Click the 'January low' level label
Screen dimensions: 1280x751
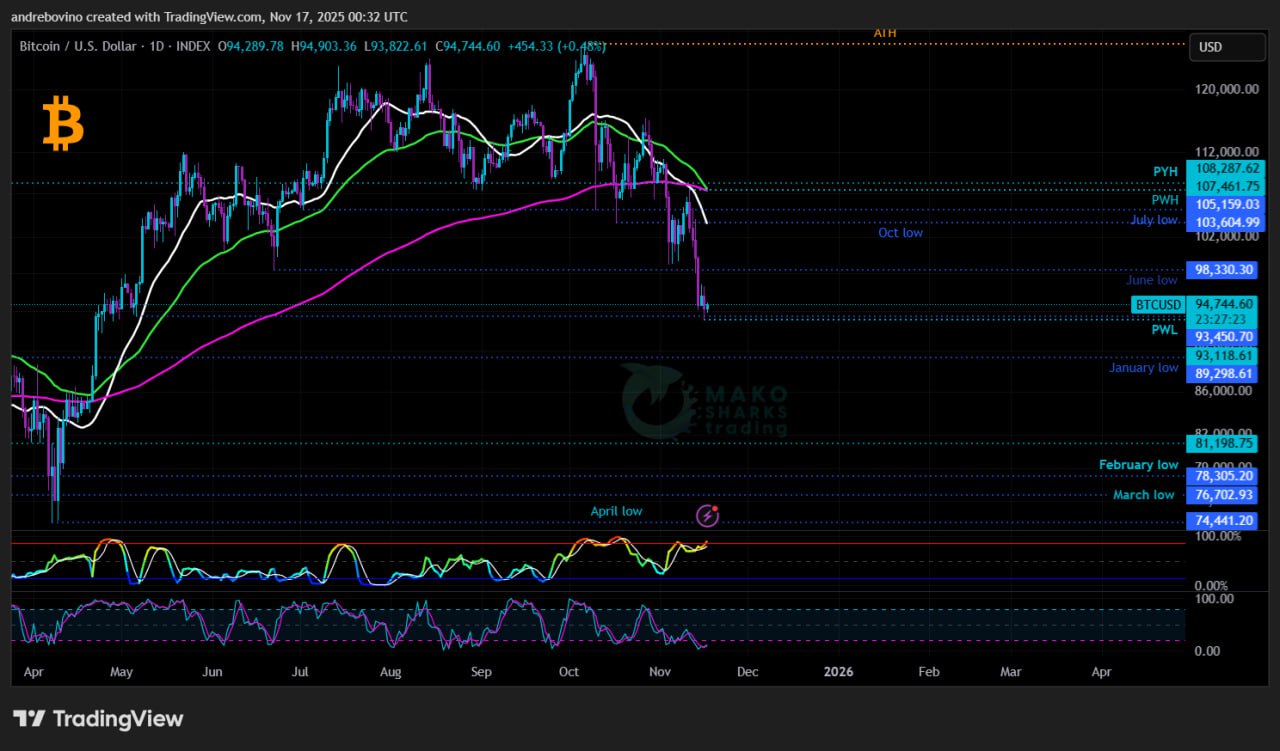pos(1143,368)
